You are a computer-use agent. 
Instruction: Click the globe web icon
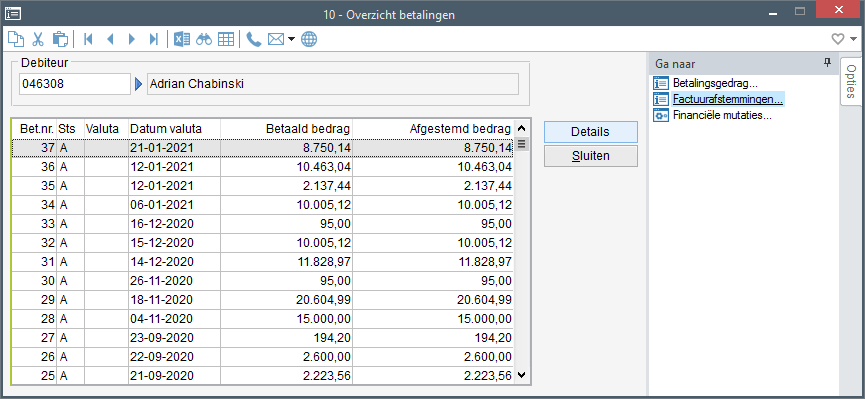[309, 39]
